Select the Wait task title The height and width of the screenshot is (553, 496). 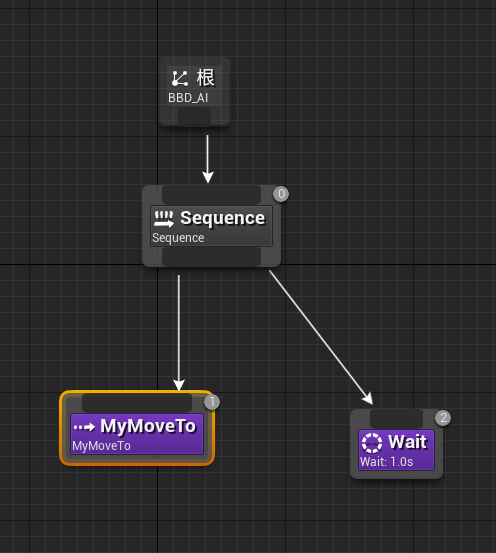[x=407, y=442]
